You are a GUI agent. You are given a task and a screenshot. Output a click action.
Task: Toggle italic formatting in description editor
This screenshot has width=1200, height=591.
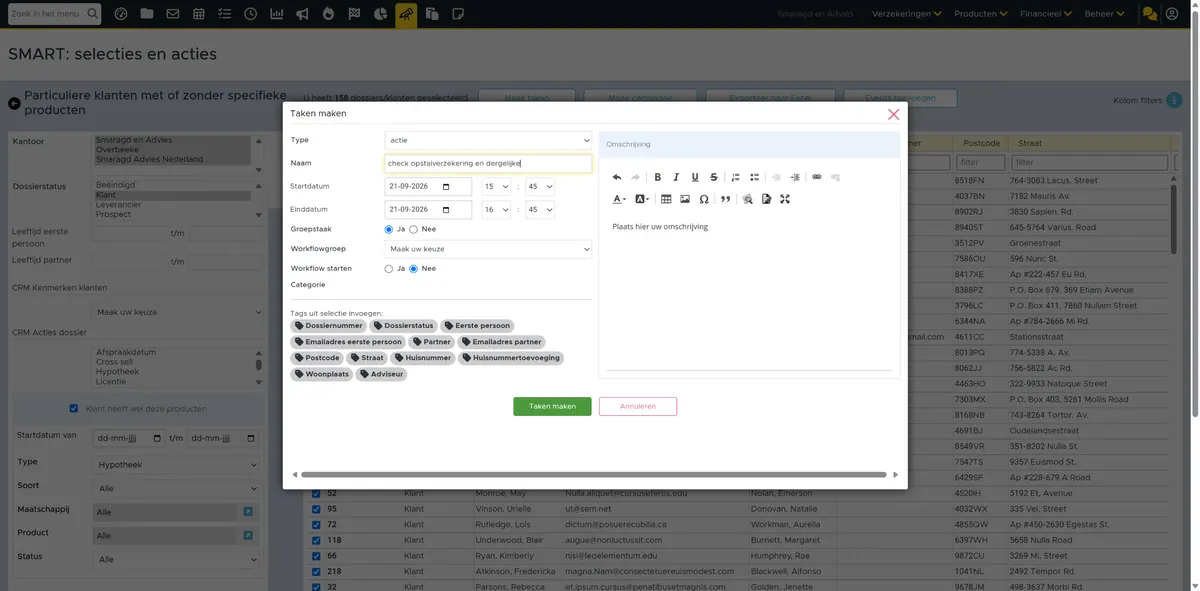(676, 177)
